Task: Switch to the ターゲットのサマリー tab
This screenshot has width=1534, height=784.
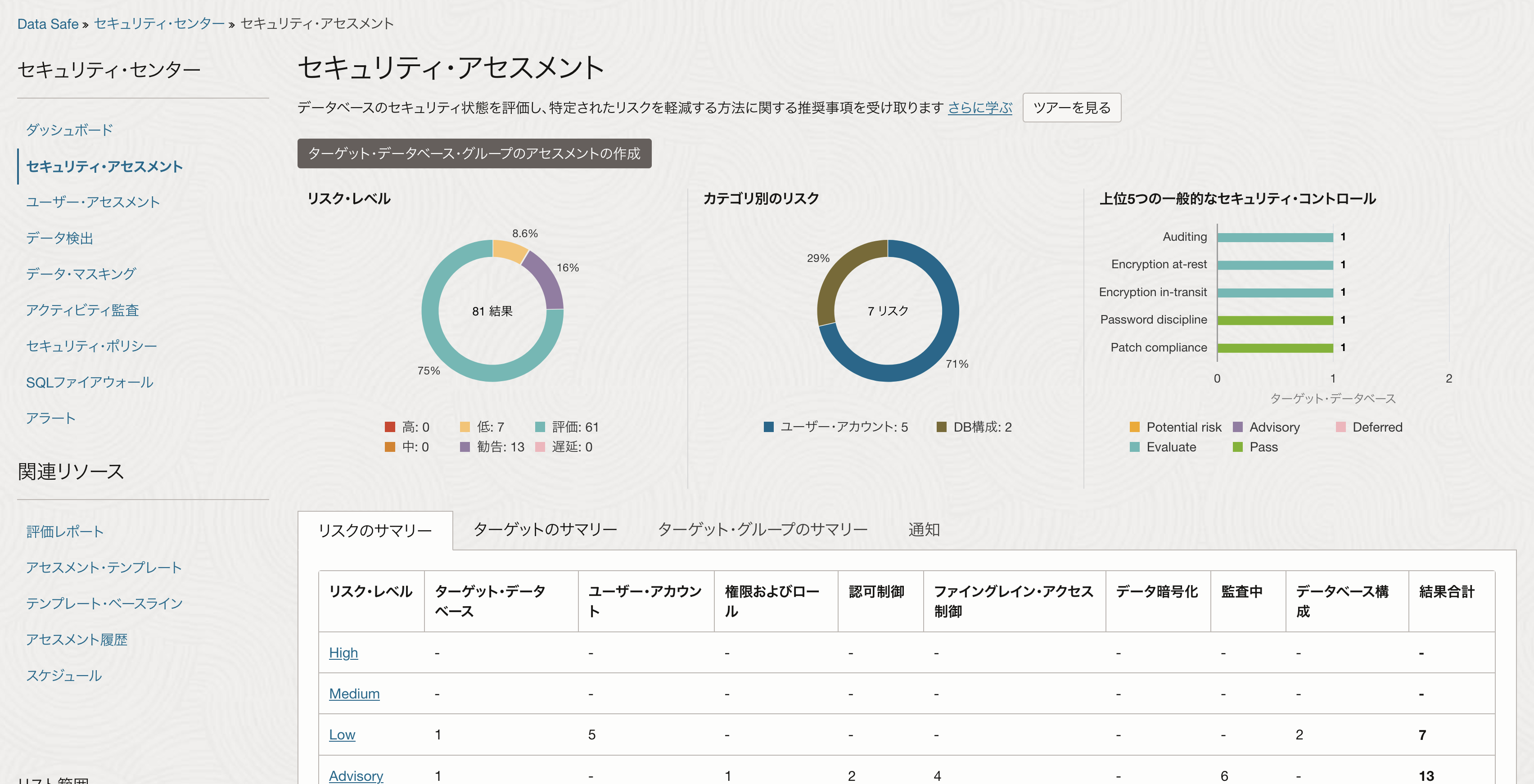Action: 545,529
